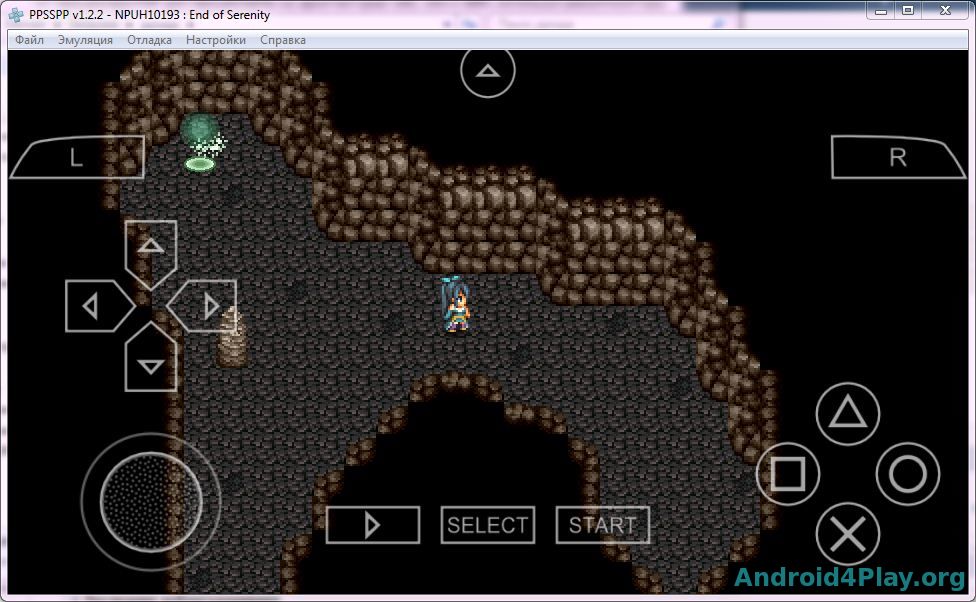Screen dimensions: 976x602
Task: Open the Эмуляция menu
Action: point(85,40)
